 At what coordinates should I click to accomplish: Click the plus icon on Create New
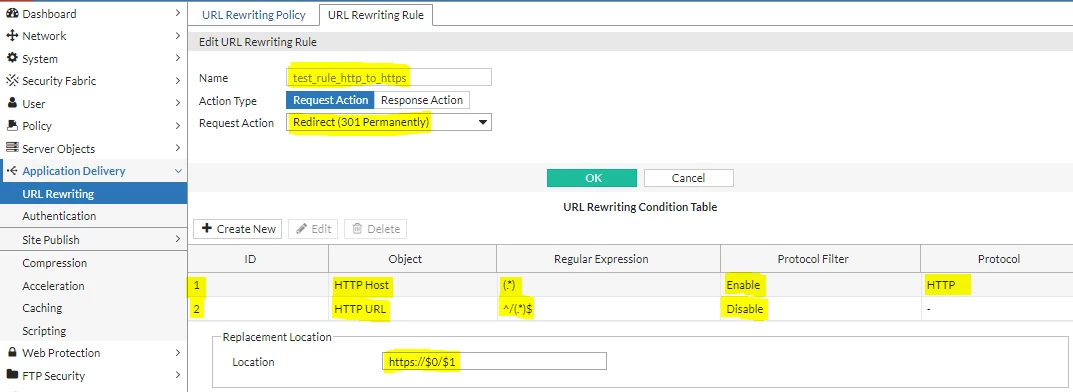pos(207,228)
